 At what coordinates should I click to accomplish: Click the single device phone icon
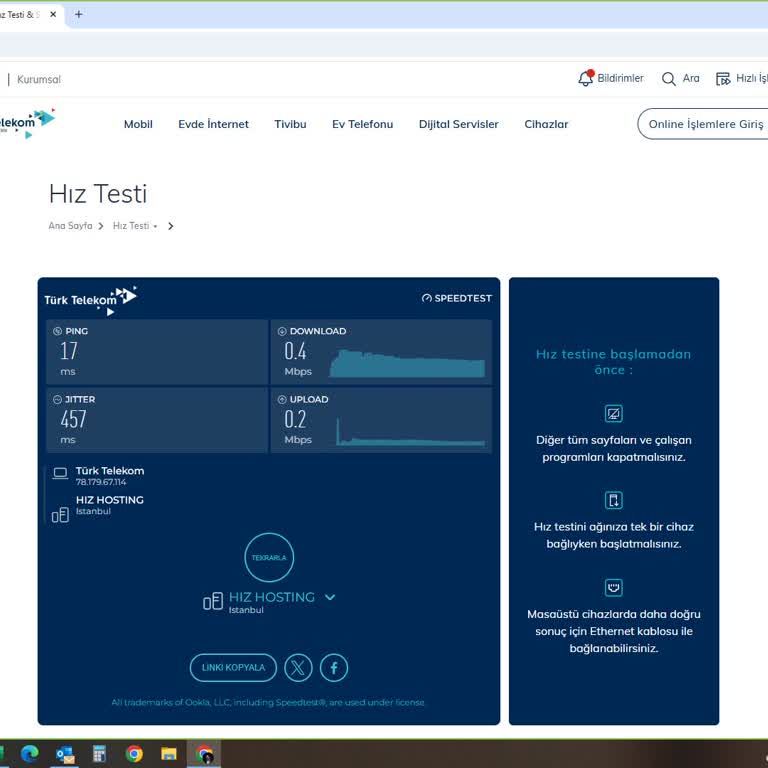point(614,501)
